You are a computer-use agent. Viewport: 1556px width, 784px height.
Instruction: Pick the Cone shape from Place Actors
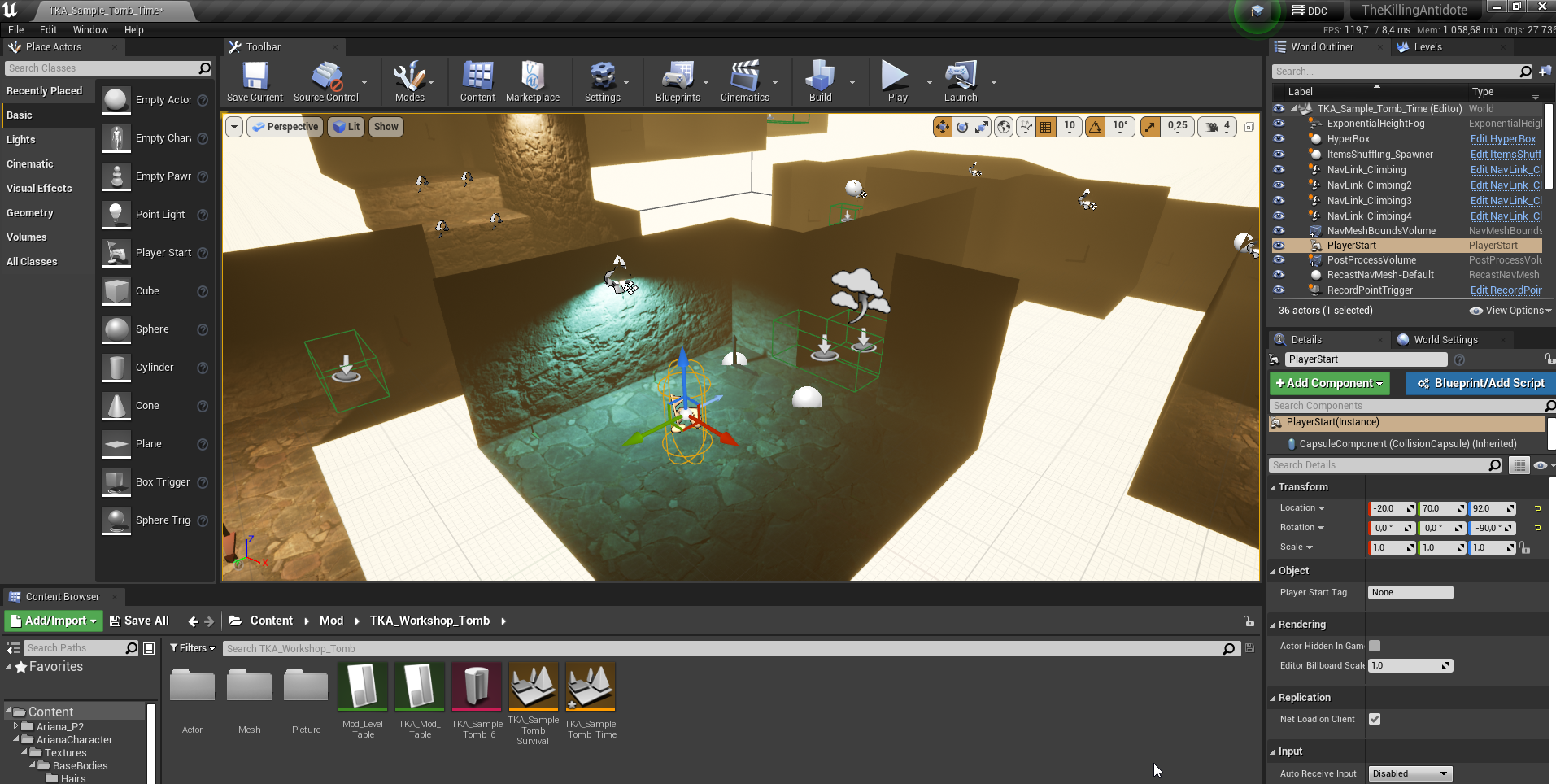coord(116,406)
